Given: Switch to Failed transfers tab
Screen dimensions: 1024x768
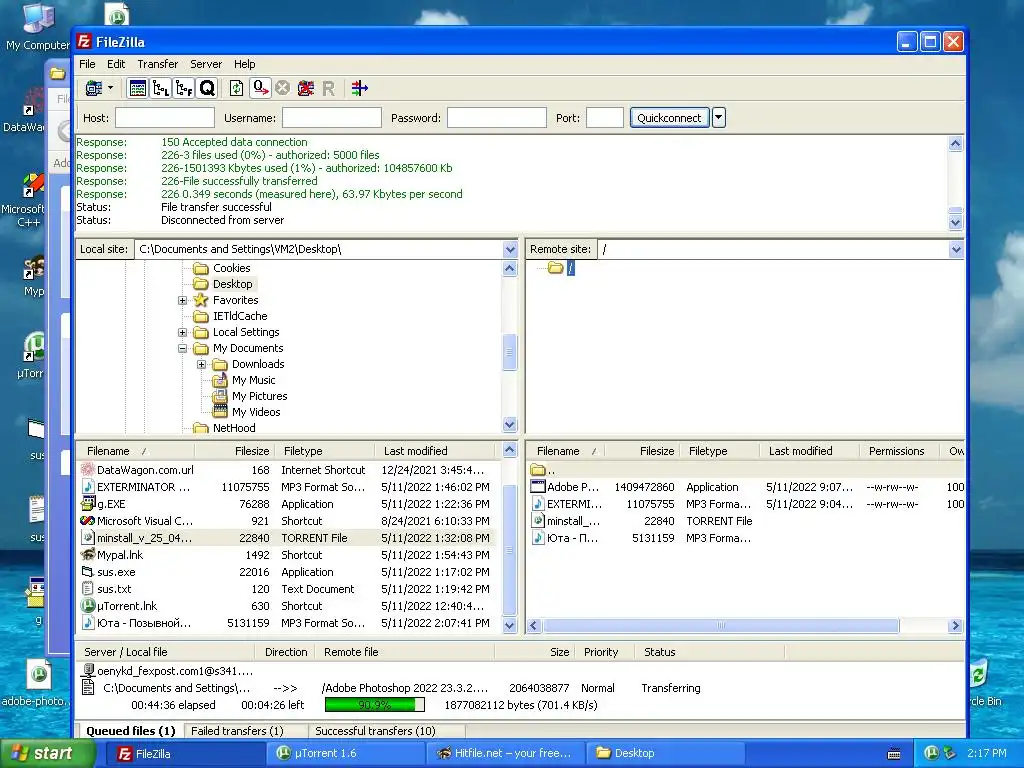Looking at the screenshot, I should pyautogui.click(x=237, y=731).
